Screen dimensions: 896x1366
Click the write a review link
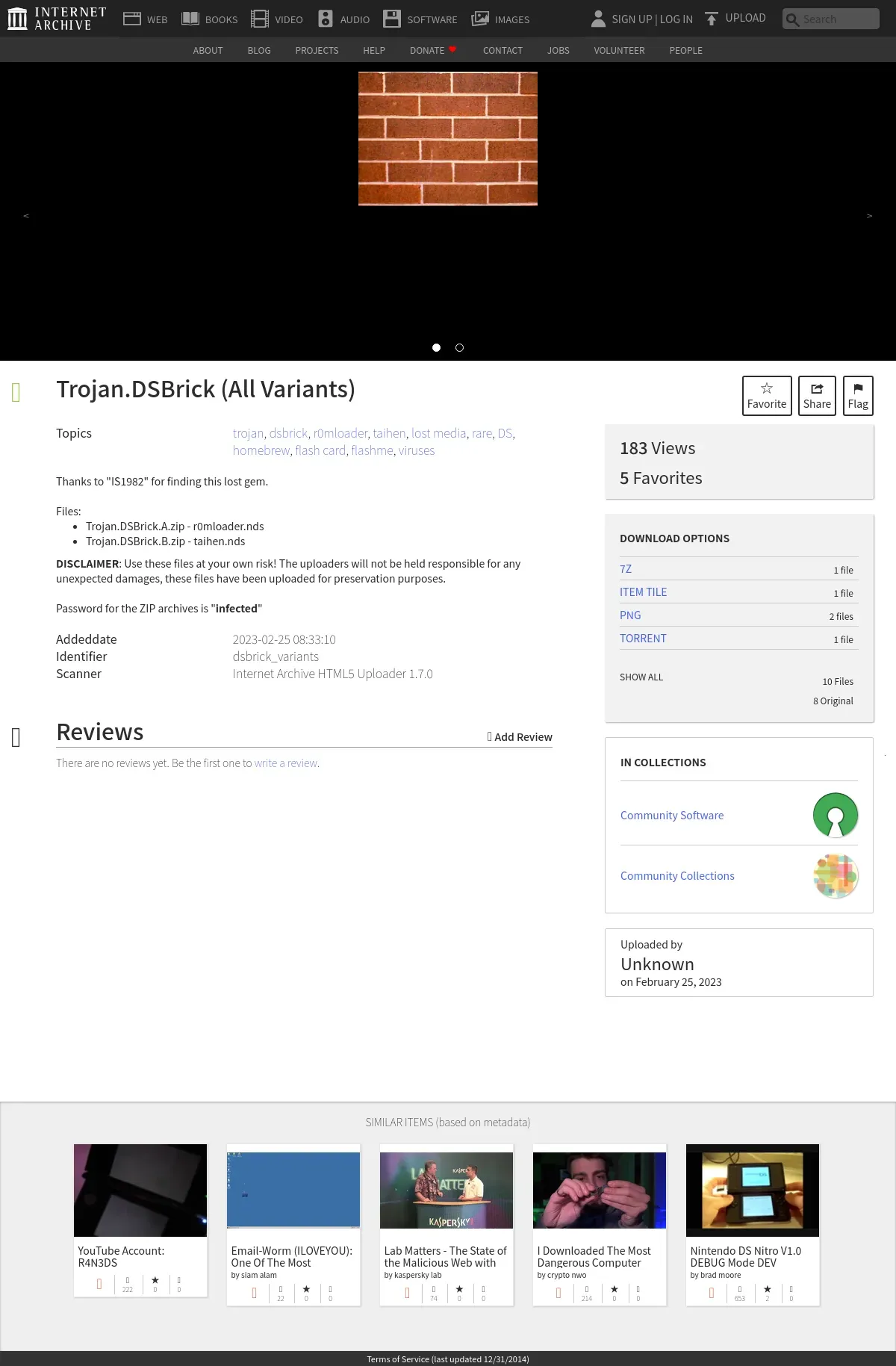click(286, 763)
